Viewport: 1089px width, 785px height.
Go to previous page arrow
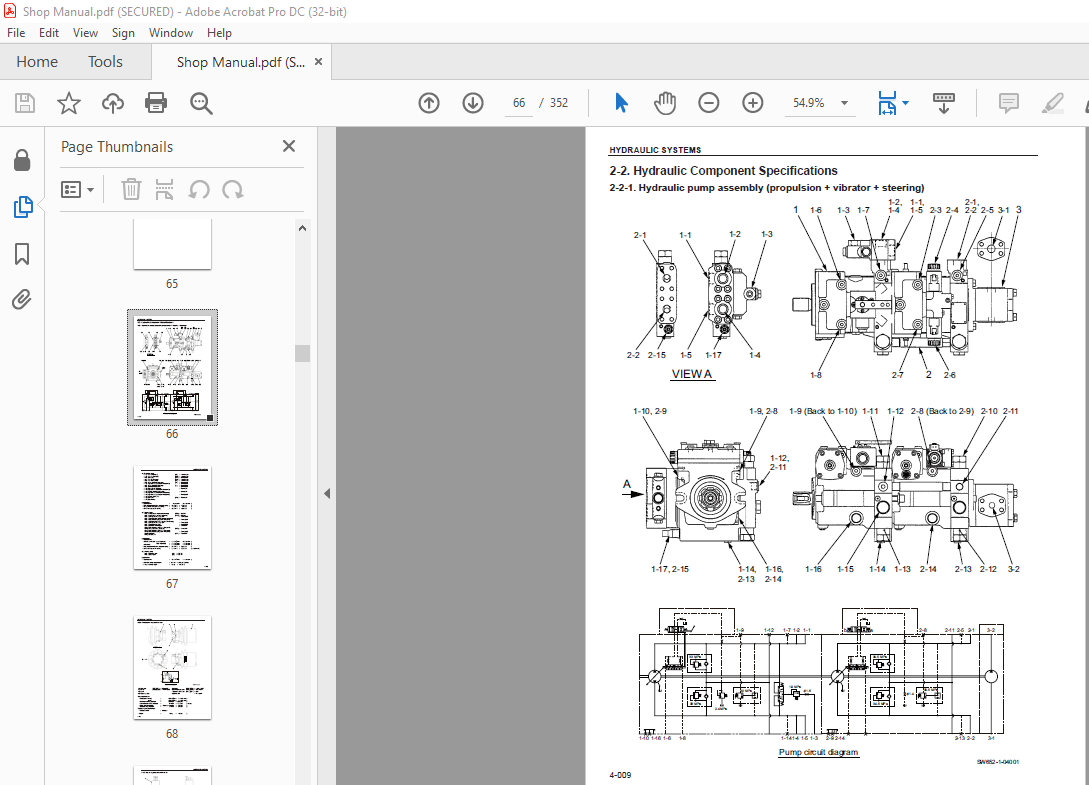(429, 104)
